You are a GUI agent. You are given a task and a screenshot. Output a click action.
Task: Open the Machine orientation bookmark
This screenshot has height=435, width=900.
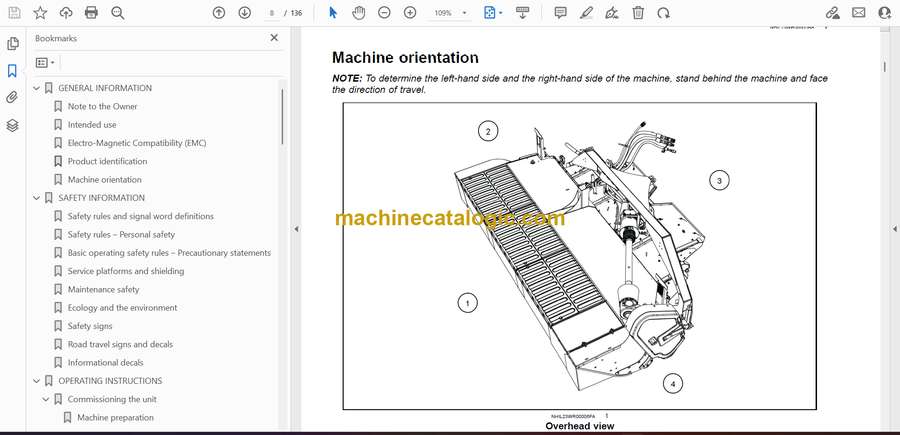pyautogui.click(x=104, y=180)
